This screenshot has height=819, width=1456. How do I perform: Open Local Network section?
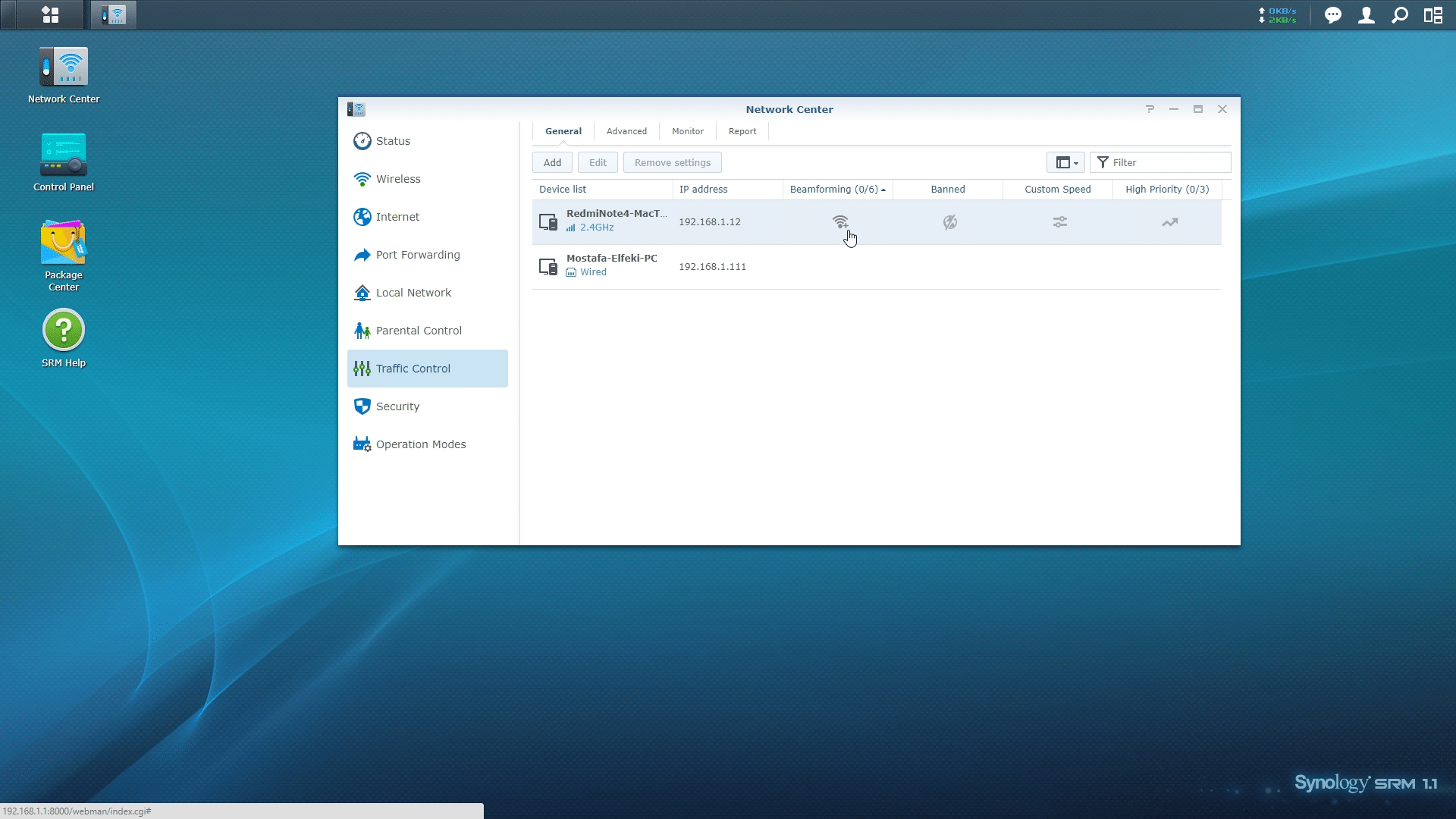[x=428, y=293]
